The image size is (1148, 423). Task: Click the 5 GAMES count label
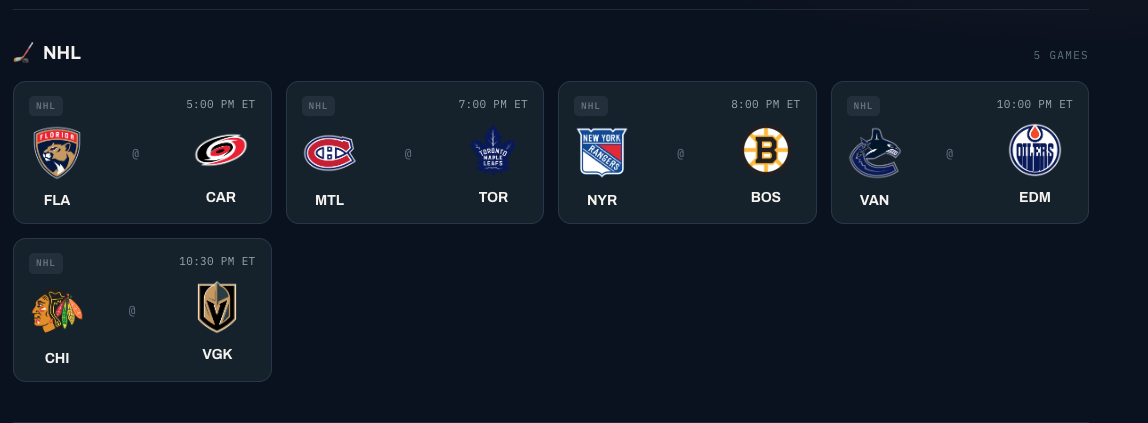coord(1061,56)
